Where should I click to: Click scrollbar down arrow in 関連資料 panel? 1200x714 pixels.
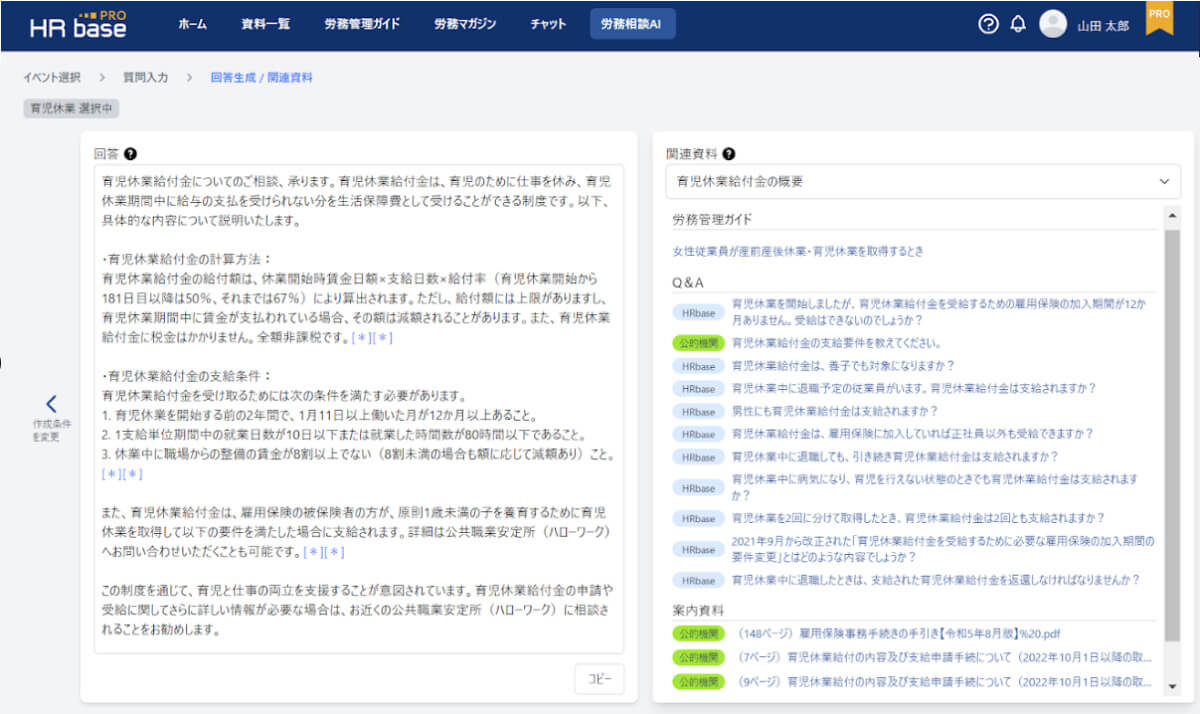[x=1173, y=686]
